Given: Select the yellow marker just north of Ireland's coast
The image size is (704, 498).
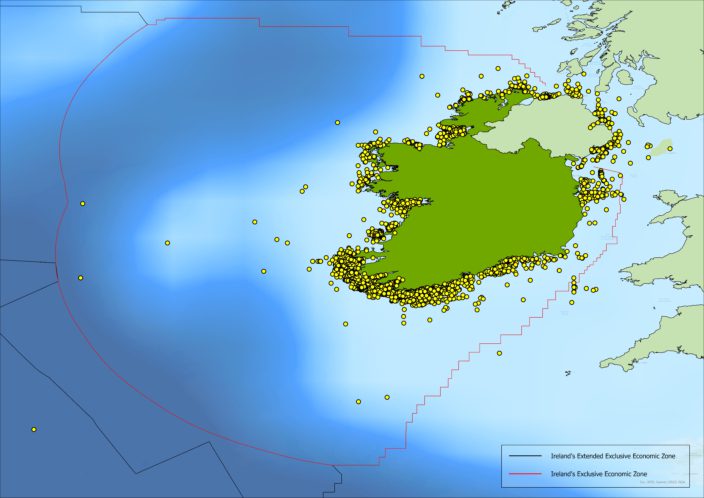Looking at the screenshot, I should coord(423,76).
